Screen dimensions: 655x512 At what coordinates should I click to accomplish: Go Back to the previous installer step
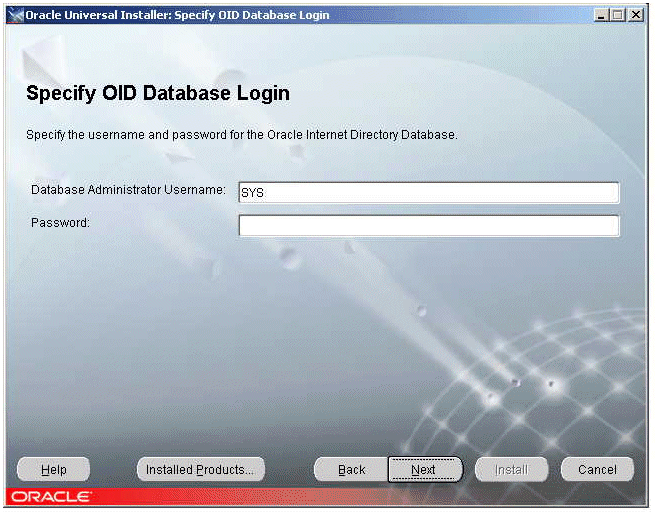click(x=351, y=469)
